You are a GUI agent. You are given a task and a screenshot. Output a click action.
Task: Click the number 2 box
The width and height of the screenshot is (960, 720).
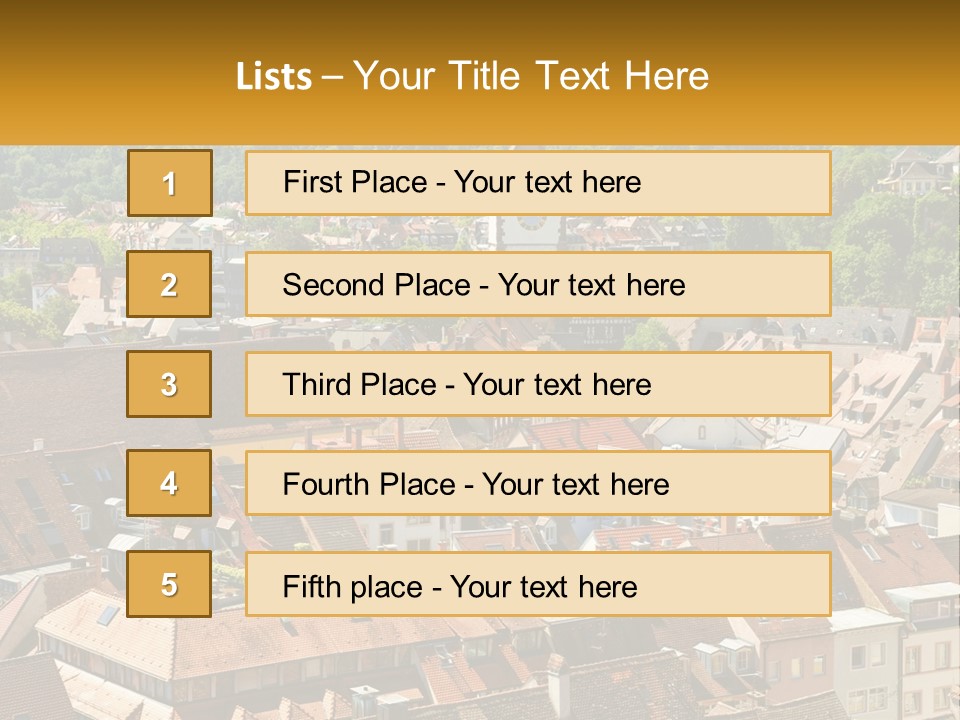tap(169, 284)
